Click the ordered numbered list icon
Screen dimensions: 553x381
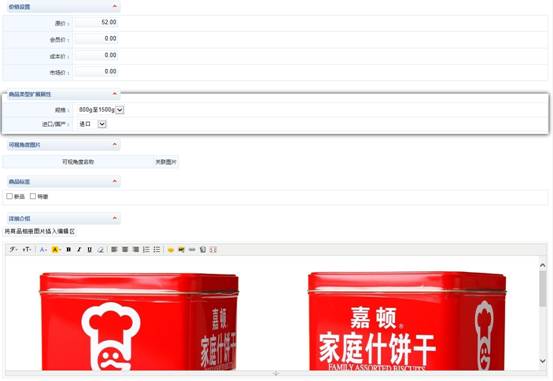146,249
